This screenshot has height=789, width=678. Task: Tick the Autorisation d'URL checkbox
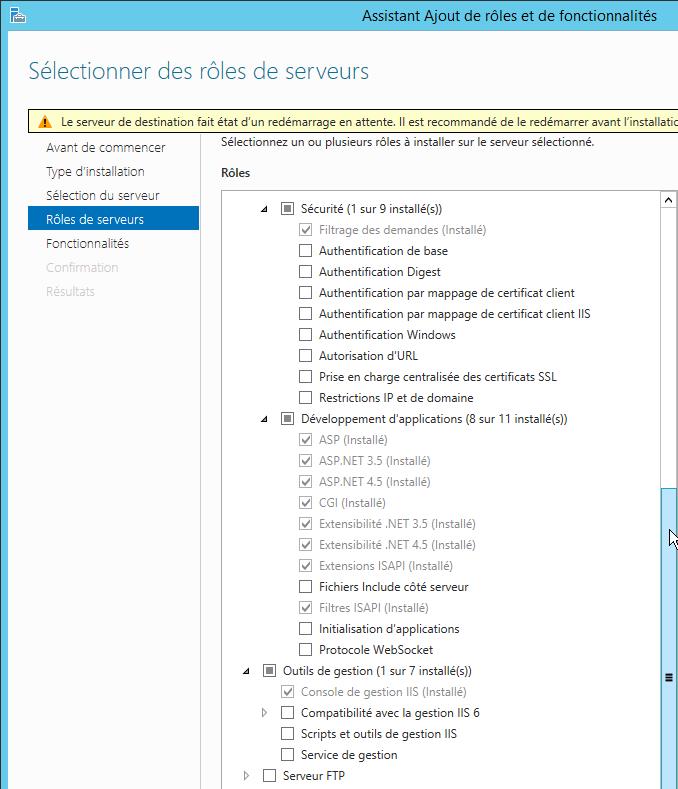point(305,356)
